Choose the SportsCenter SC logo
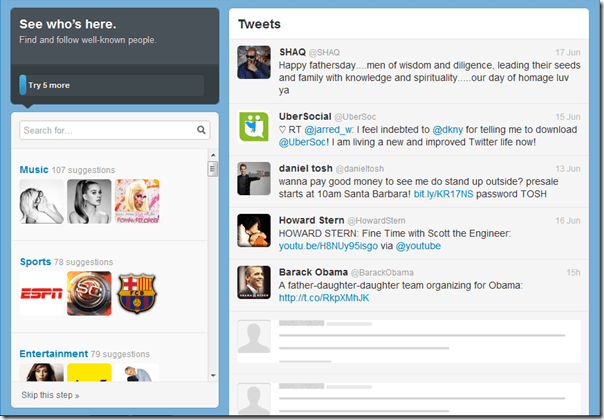This screenshot has height=420, width=604. pyautogui.click(x=89, y=293)
